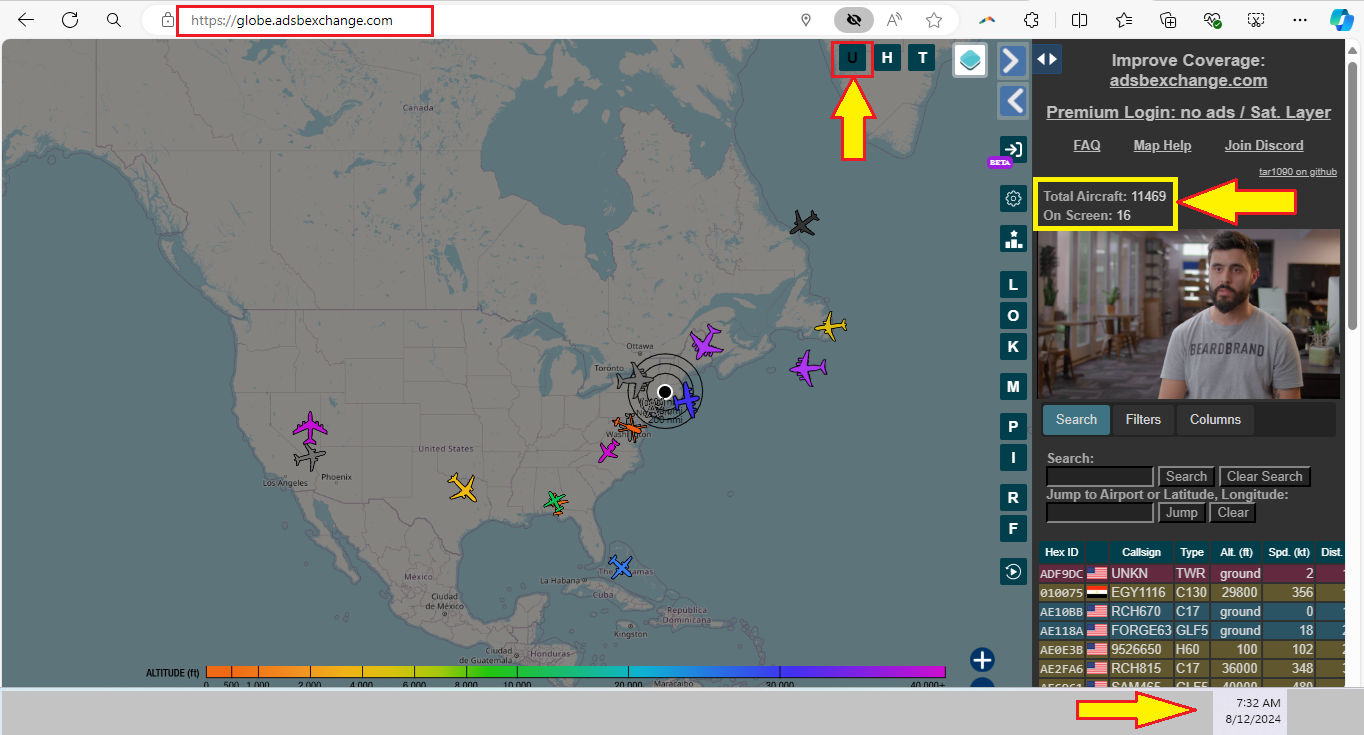Open tar1090 on github link
1364x735 pixels.
tap(1297, 172)
